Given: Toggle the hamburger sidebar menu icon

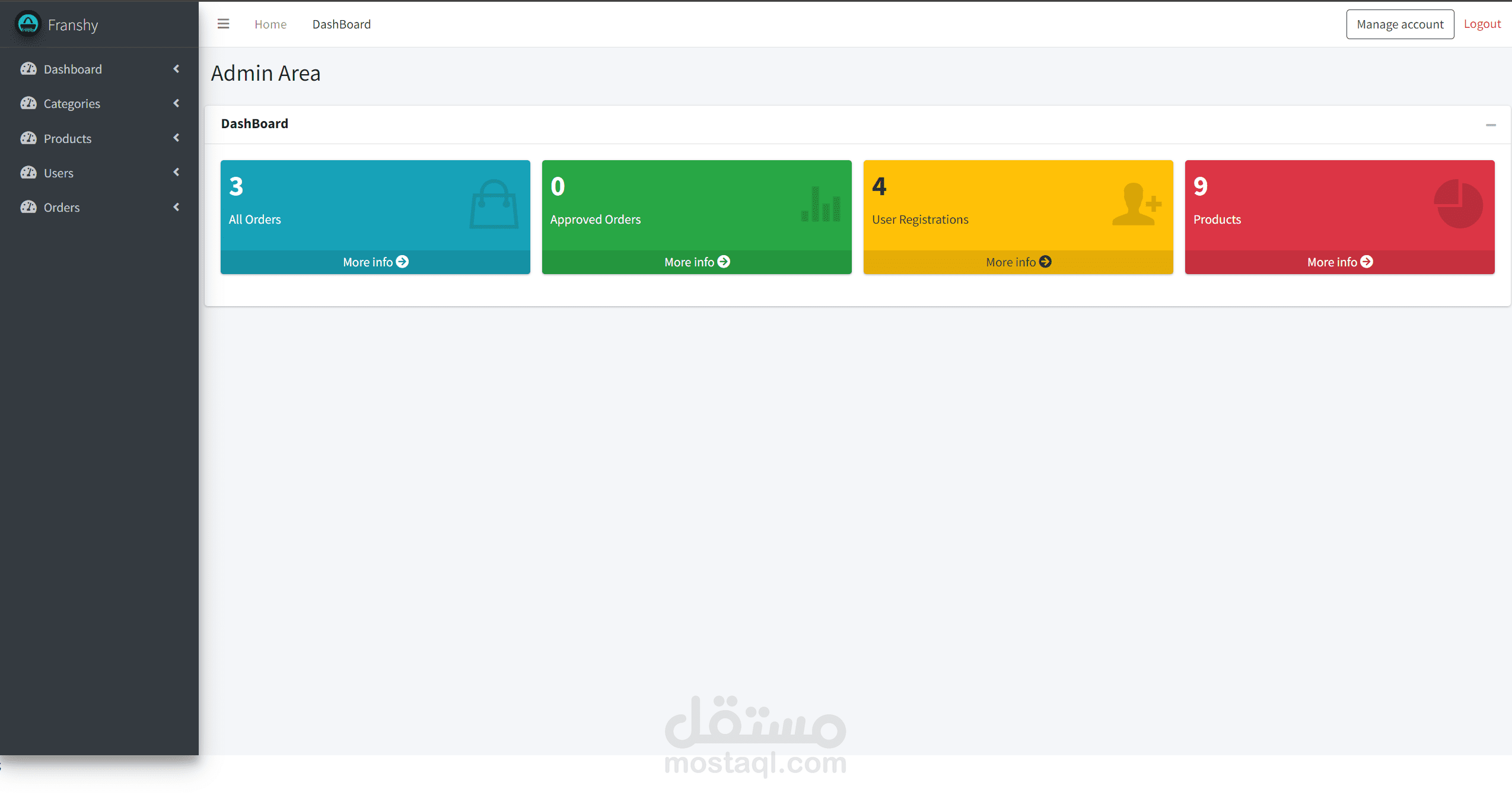Looking at the screenshot, I should click(223, 24).
